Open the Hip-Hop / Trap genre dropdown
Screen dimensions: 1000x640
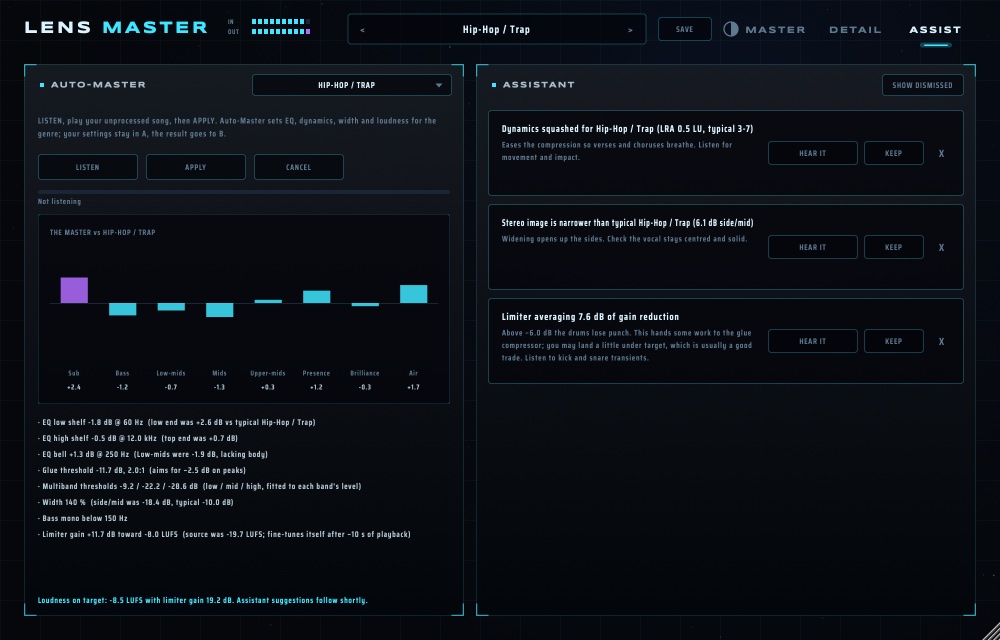pyautogui.click(x=351, y=85)
